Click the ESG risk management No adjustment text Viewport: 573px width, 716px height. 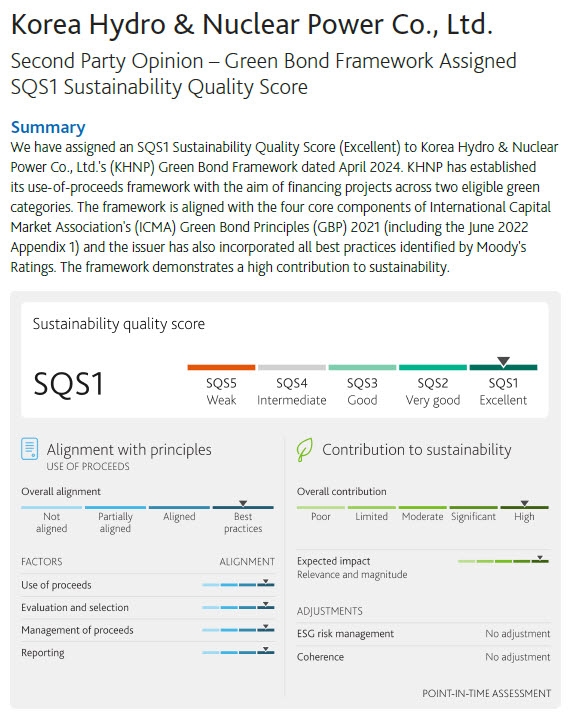(517, 634)
